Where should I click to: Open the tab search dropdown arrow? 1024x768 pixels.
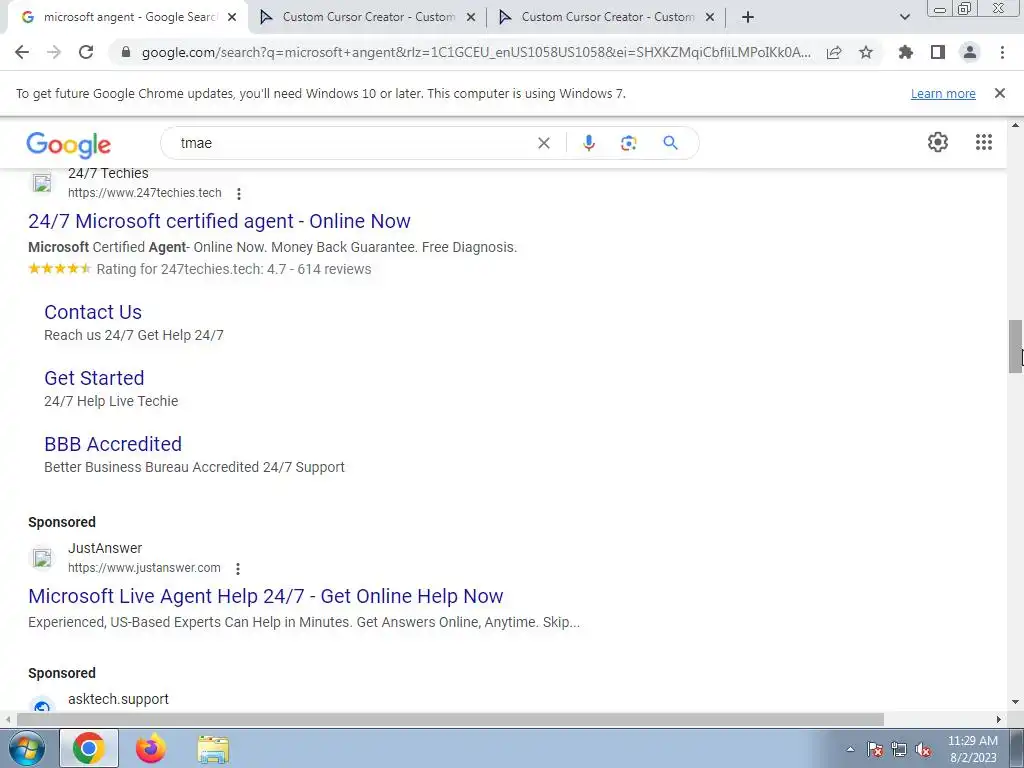pos(904,17)
